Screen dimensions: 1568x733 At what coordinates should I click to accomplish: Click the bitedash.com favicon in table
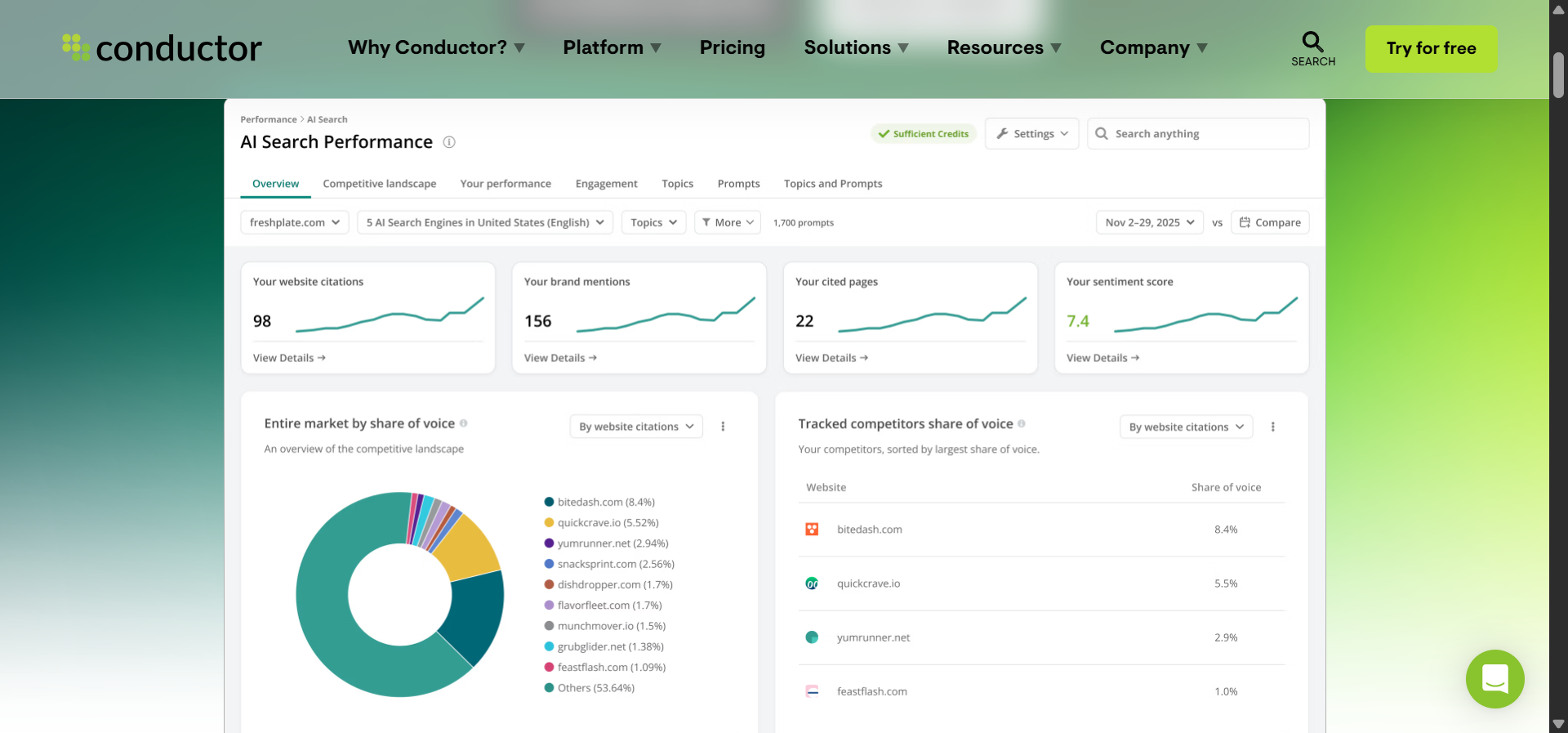pos(812,530)
